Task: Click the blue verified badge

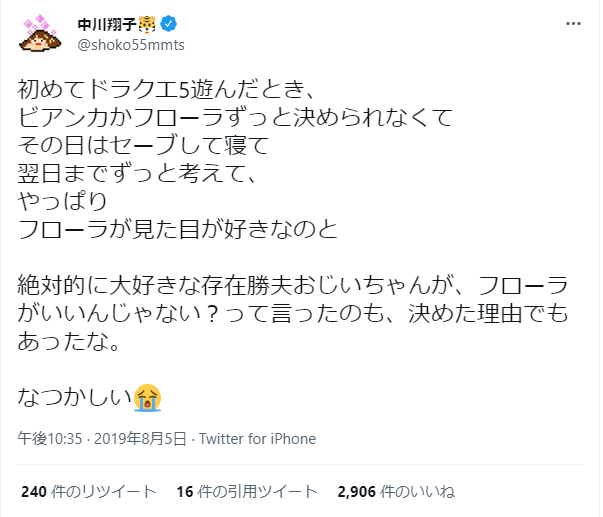Action: pyautogui.click(x=168, y=24)
